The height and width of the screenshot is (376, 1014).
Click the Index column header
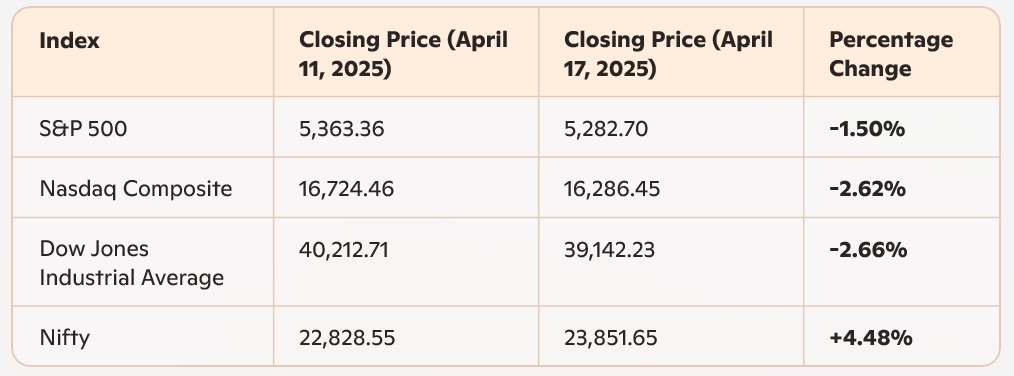(x=69, y=41)
